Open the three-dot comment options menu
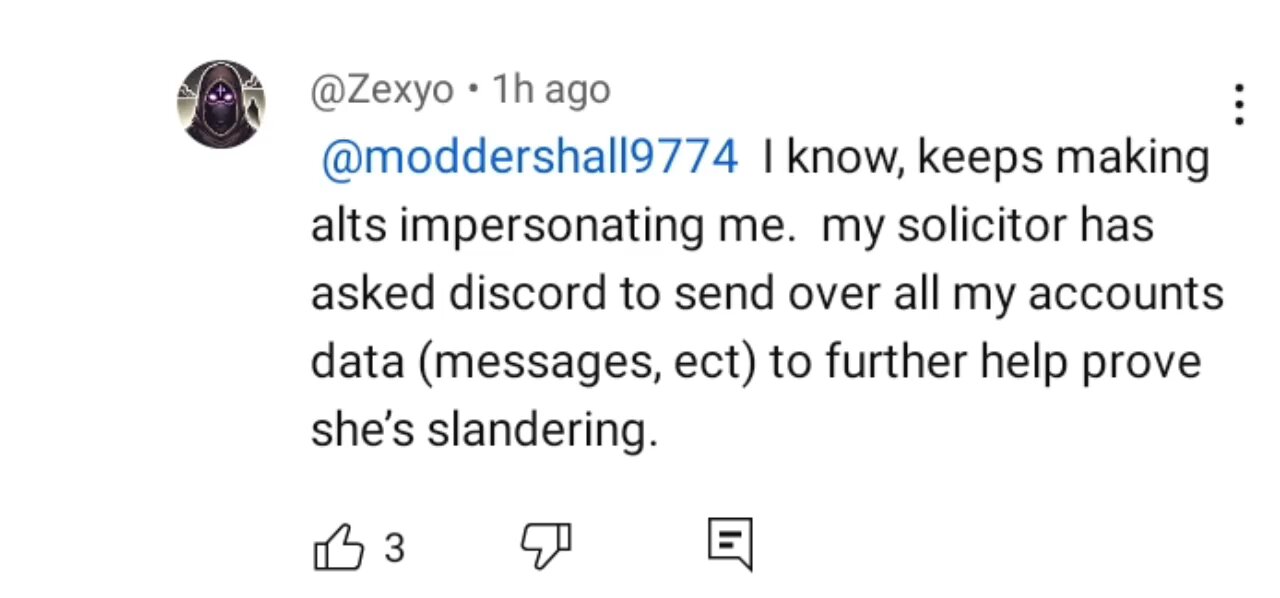The width and height of the screenshot is (1280, 598). (1239, 105)
